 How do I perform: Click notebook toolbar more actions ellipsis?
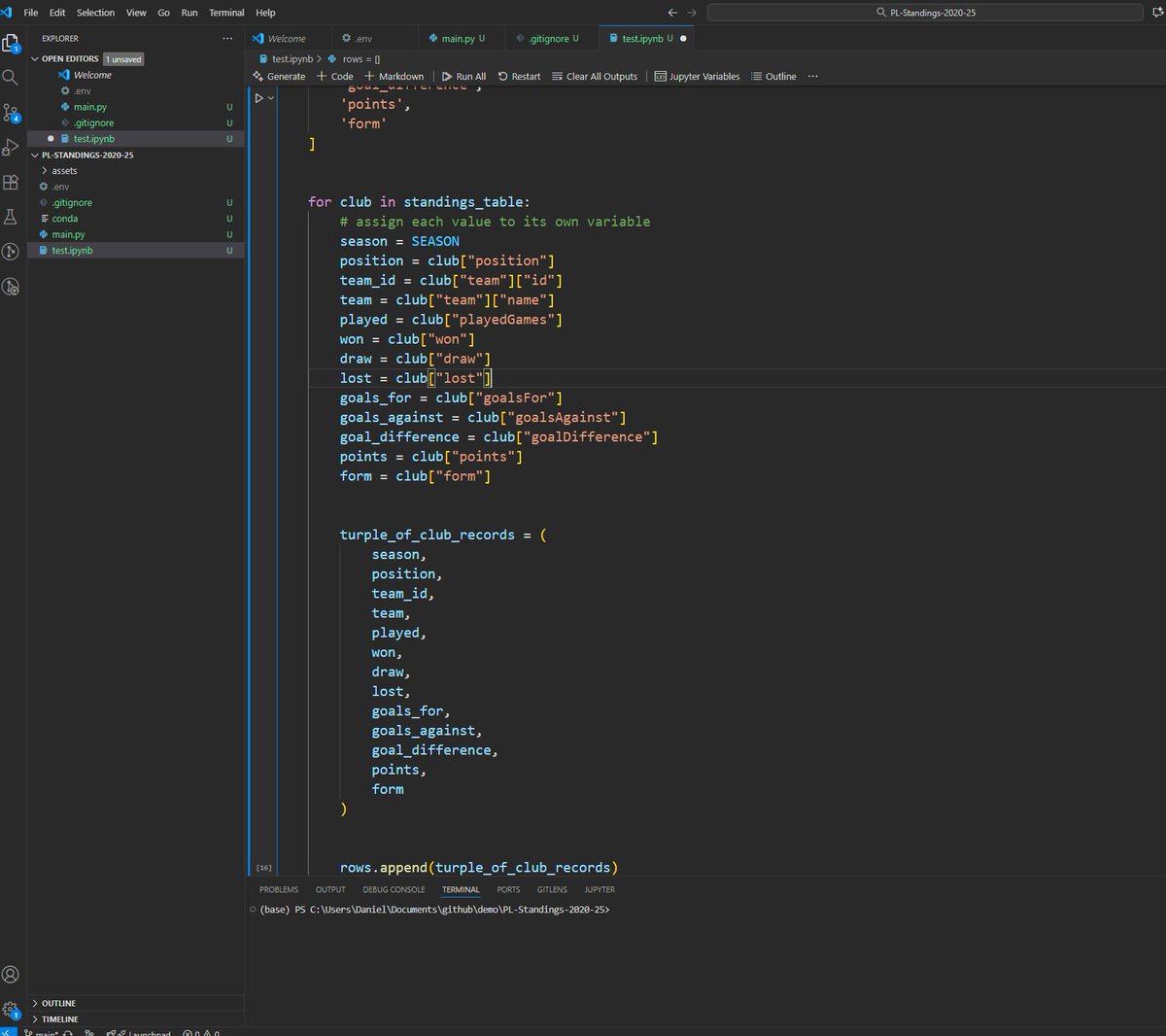(x=813, y=77)
